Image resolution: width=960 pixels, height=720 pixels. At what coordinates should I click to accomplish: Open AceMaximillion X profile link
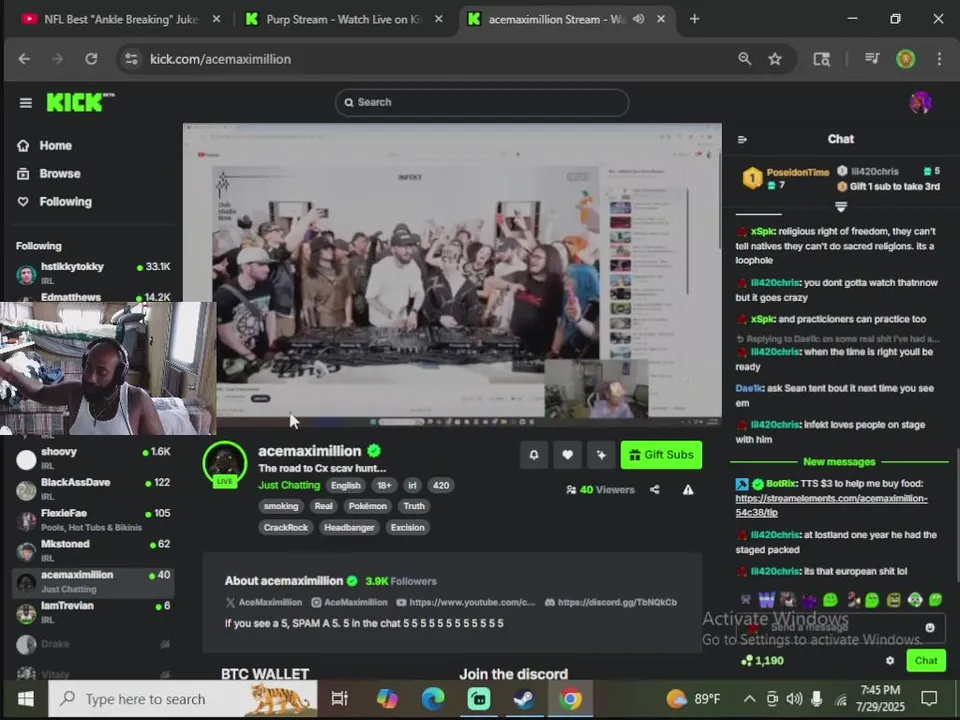[x=264, y=602]
